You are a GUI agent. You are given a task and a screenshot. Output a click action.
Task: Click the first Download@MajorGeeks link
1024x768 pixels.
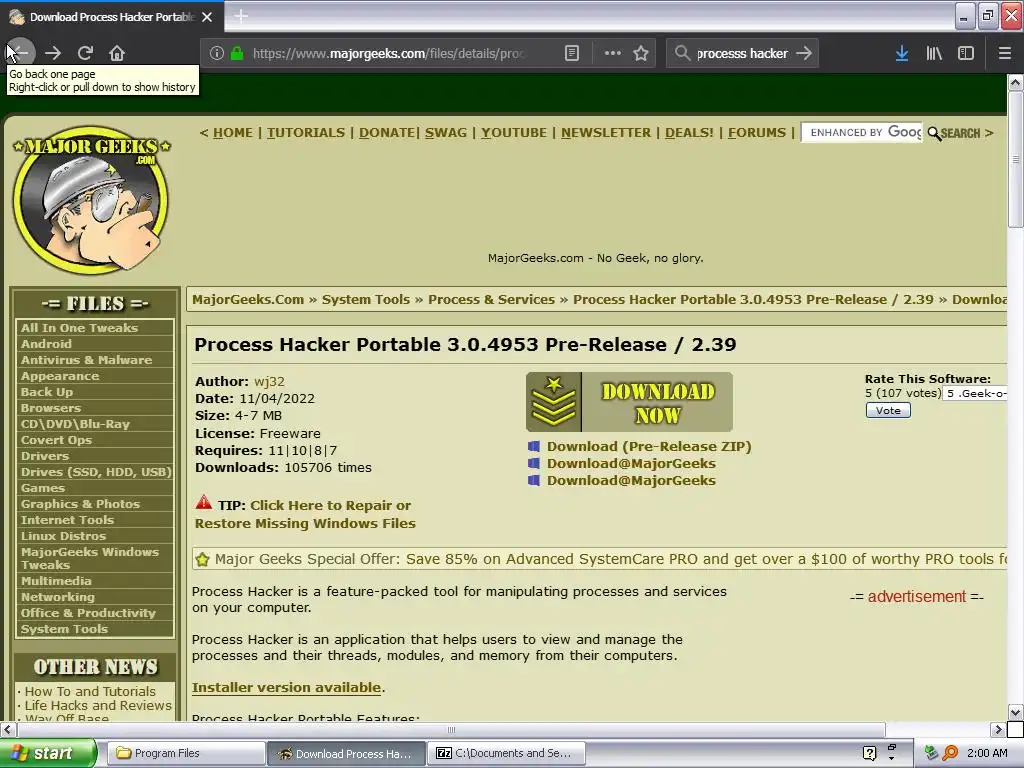pyautogui.click(x=632, y=464)
